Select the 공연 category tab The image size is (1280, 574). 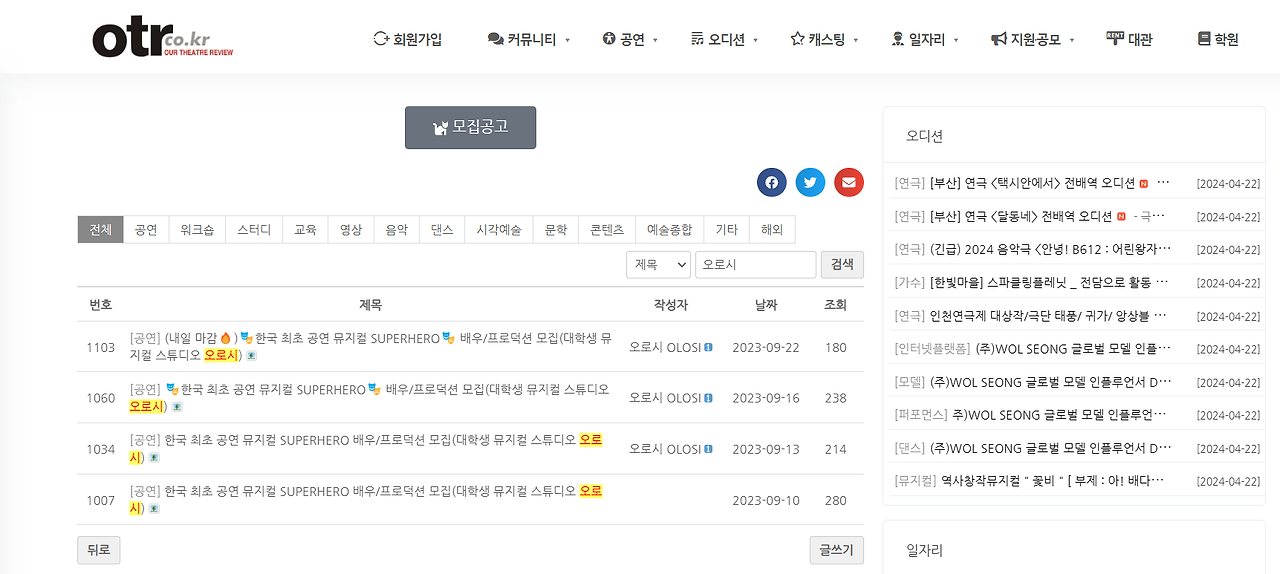(x=146, y=229)
